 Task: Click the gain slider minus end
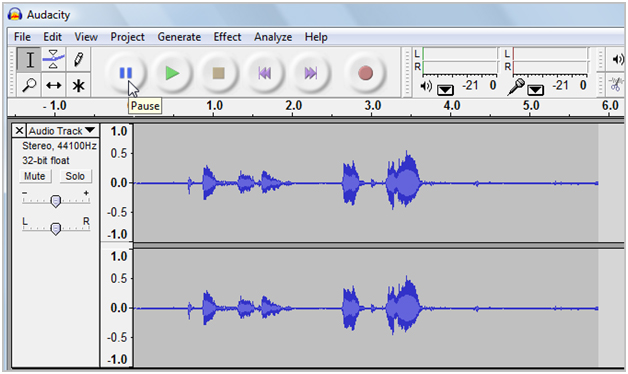[x=25, y=193]
